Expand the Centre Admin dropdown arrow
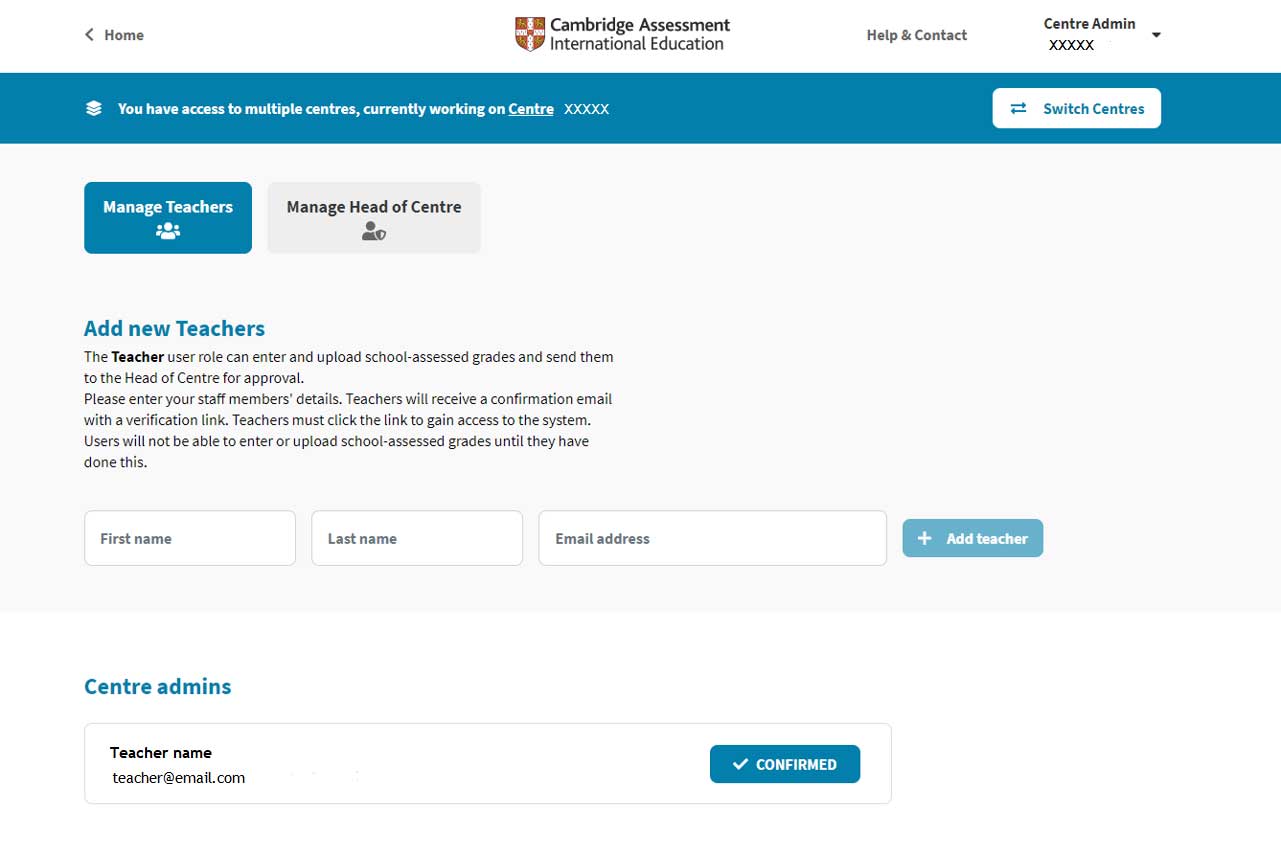This screenshot has height=855, width=1281. [1156, 35]
